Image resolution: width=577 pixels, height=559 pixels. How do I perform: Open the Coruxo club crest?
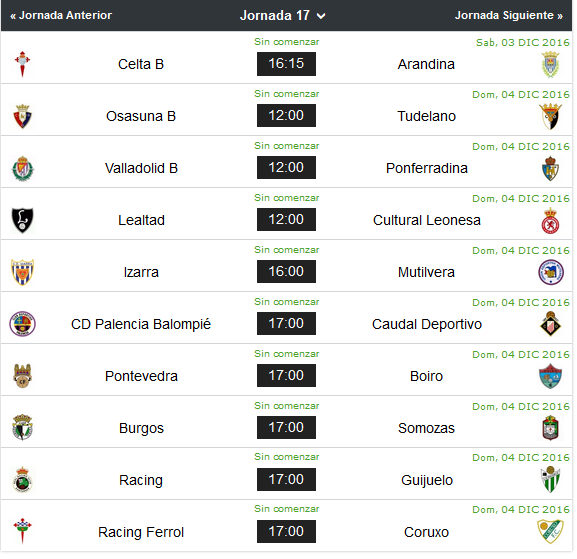[550, 532]
